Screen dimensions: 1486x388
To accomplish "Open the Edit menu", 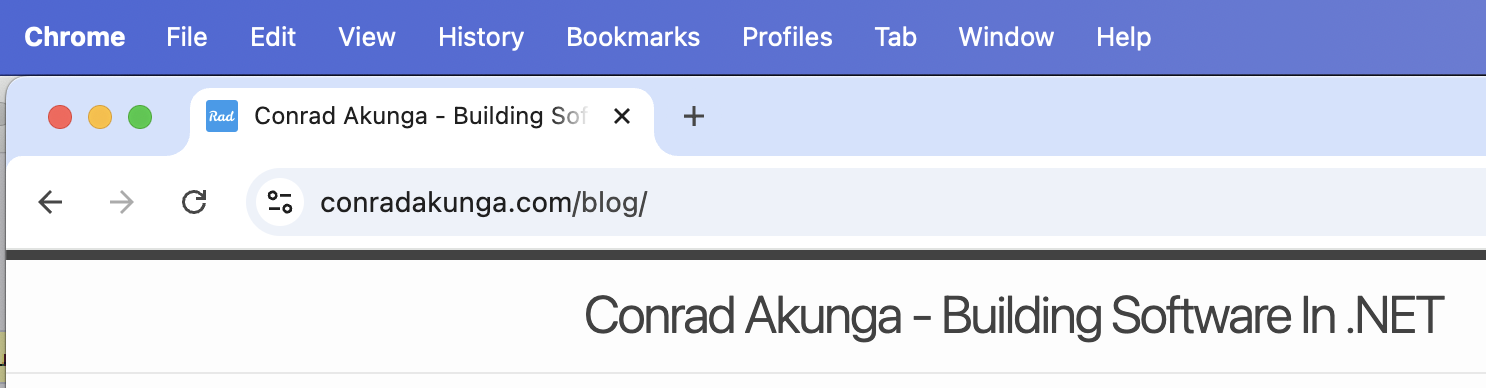I will (x=273, y=37).
